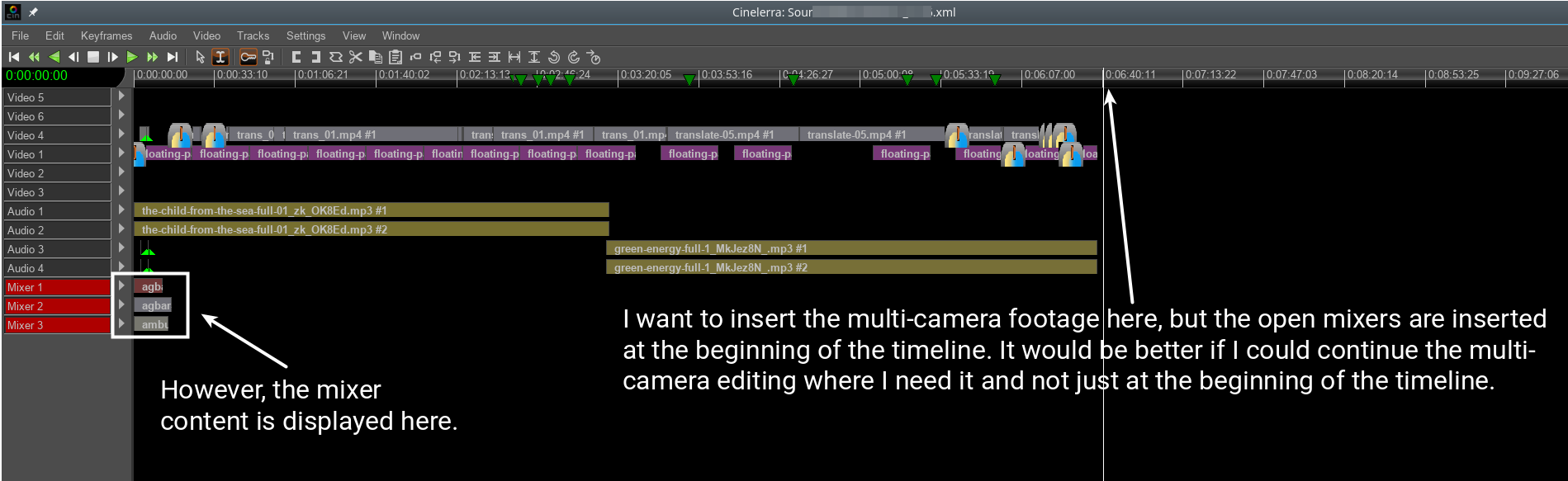Set the out point with the ] icon

tap(315, 57)
